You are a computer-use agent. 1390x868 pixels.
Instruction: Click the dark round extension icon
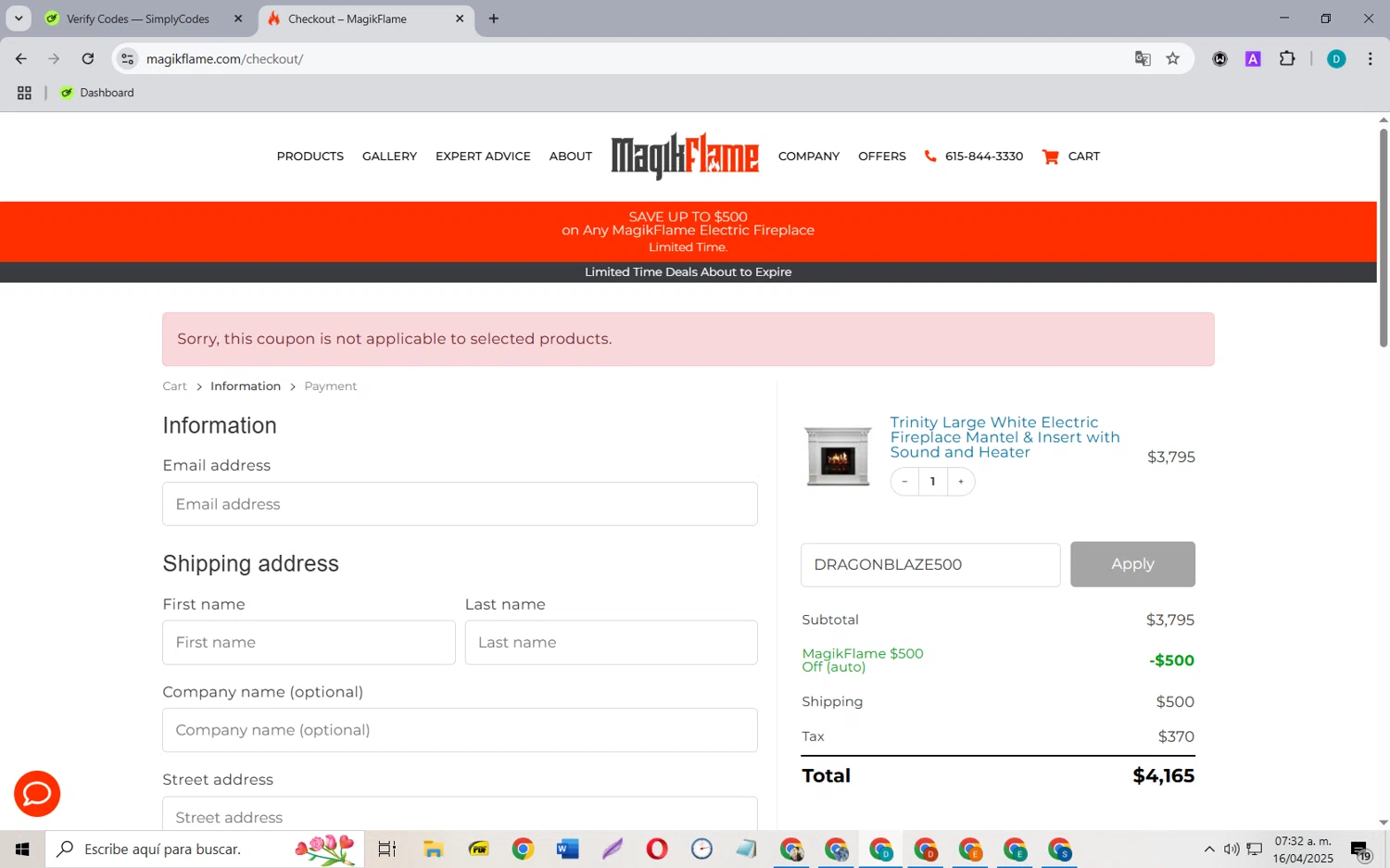tap(1219, 58)
